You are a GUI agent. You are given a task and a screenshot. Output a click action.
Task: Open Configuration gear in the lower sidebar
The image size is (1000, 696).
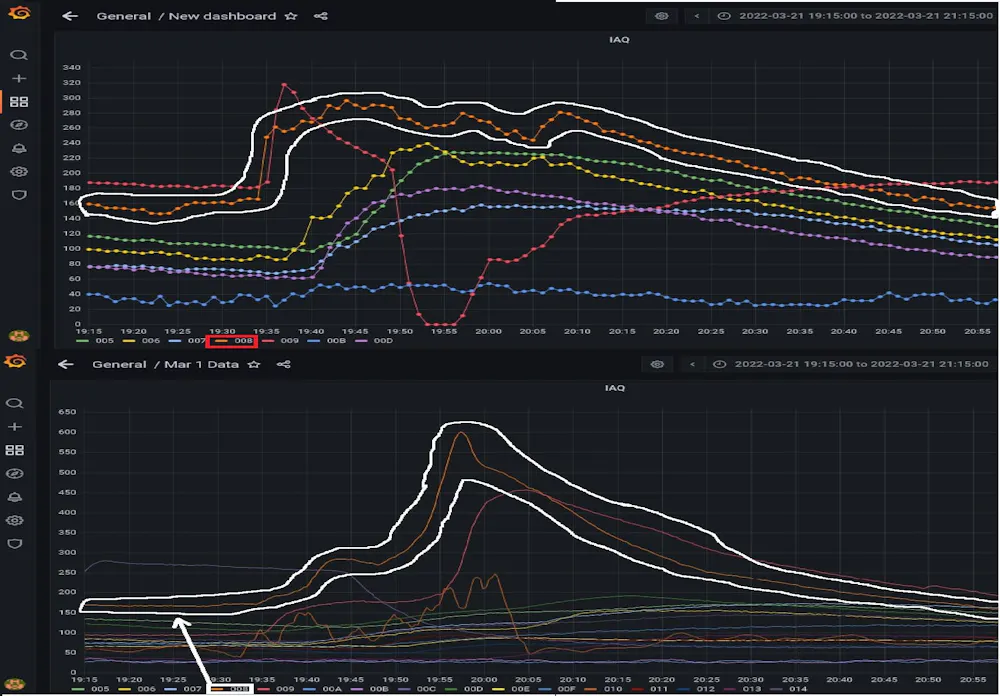coord(15,520)
